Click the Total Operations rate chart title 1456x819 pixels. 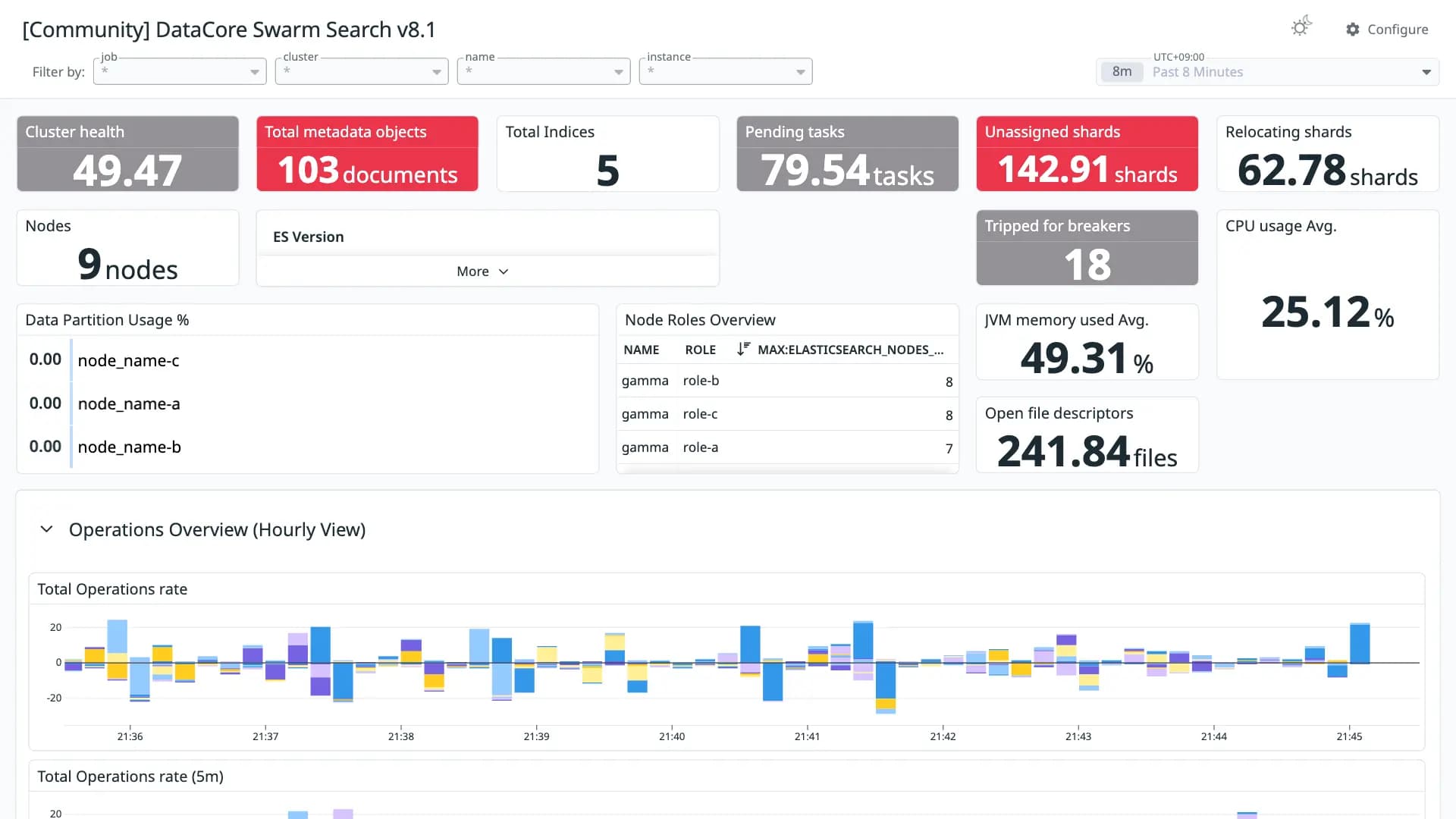(112, 589)
